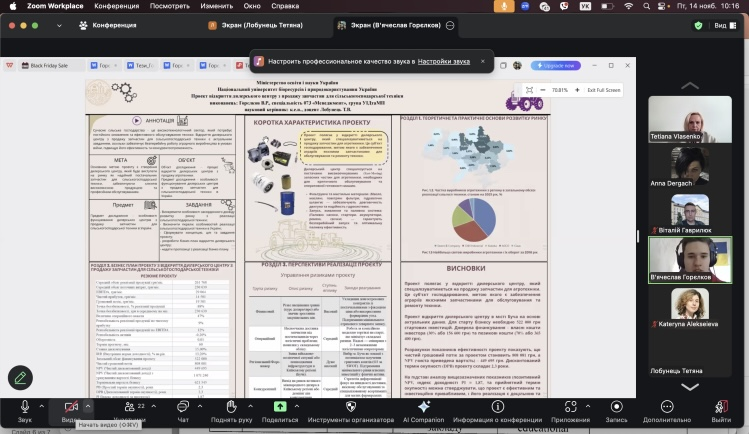749x434 pixels.
Task: Start recording with Запись button
Action: pos(616,407)
